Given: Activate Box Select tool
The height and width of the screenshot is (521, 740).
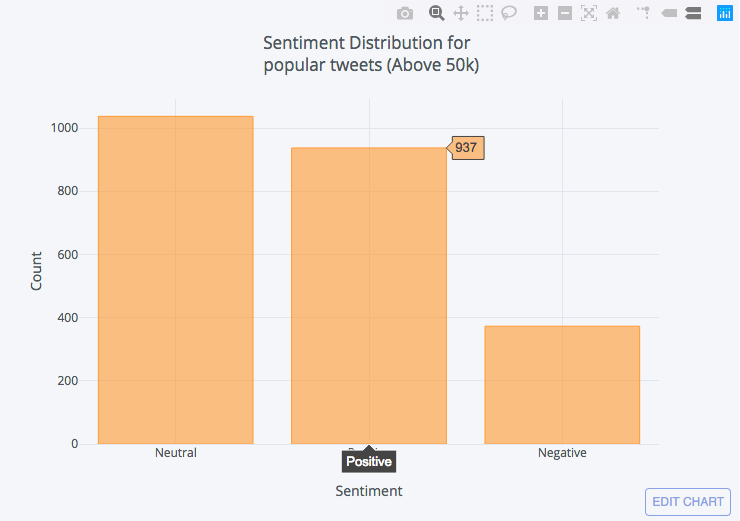Looking at the screenshot, I should pyautogui.click(x=485, y=13).
